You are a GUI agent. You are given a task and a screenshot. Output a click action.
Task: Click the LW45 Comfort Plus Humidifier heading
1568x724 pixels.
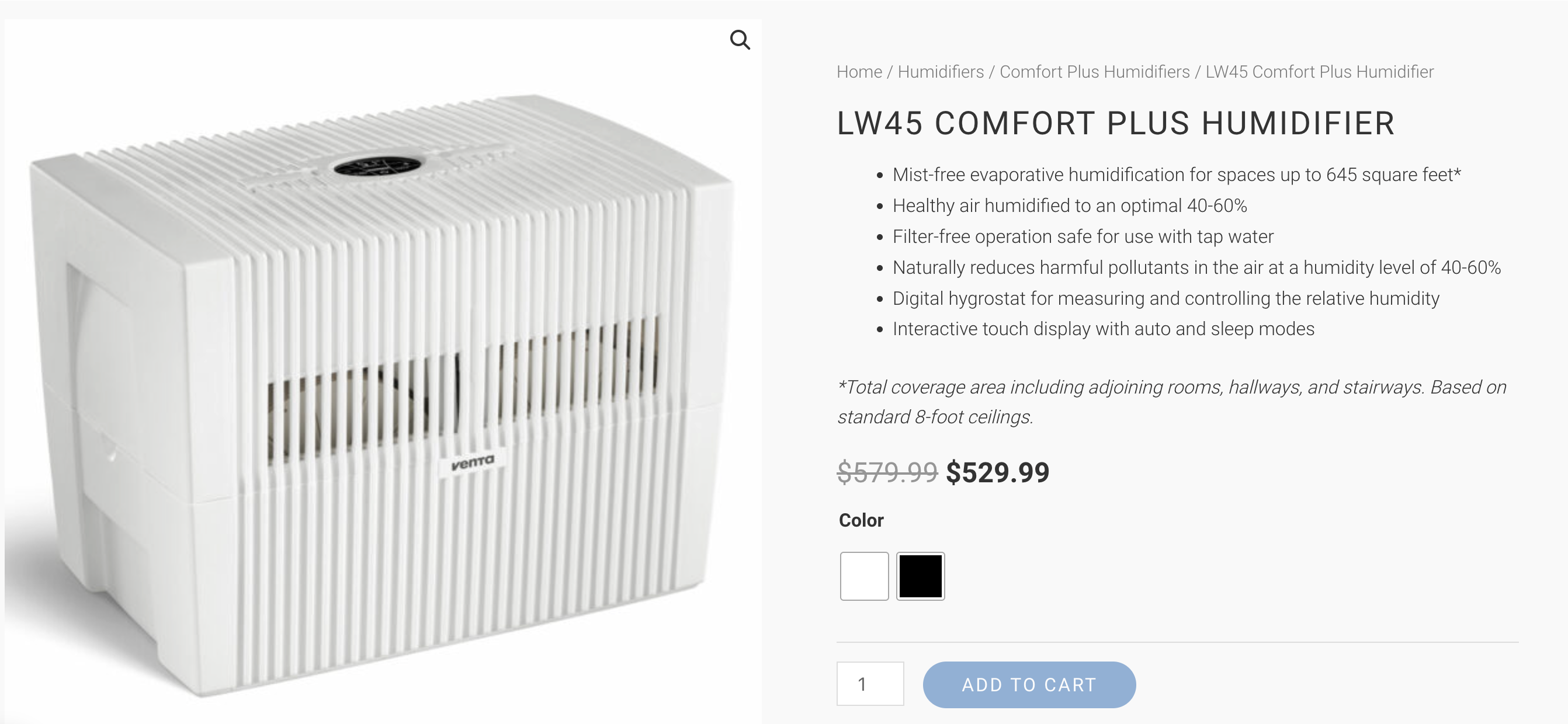click(x=1115, y=124)
